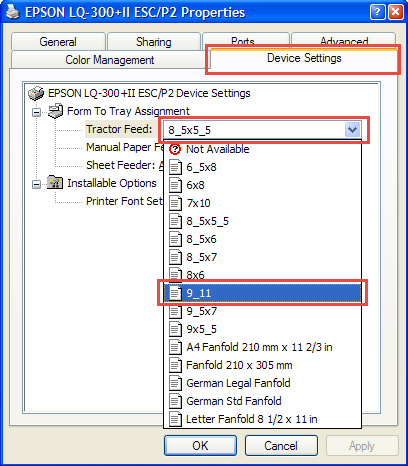Screen dimensions: 408x466
Task: Click the OK button
Action: [x=200, y=445]
